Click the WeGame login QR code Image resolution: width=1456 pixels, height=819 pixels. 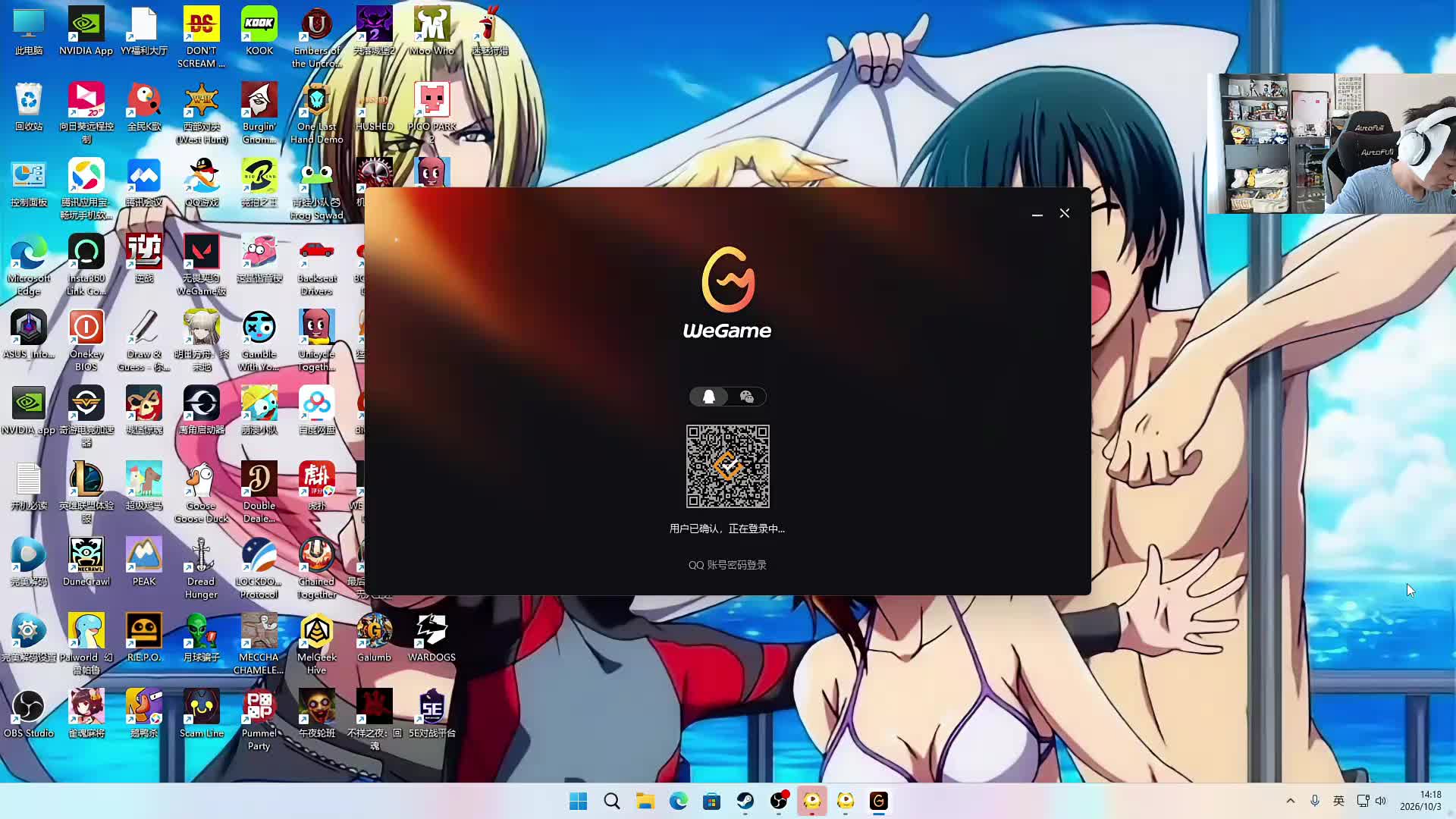tap(728, 466)
